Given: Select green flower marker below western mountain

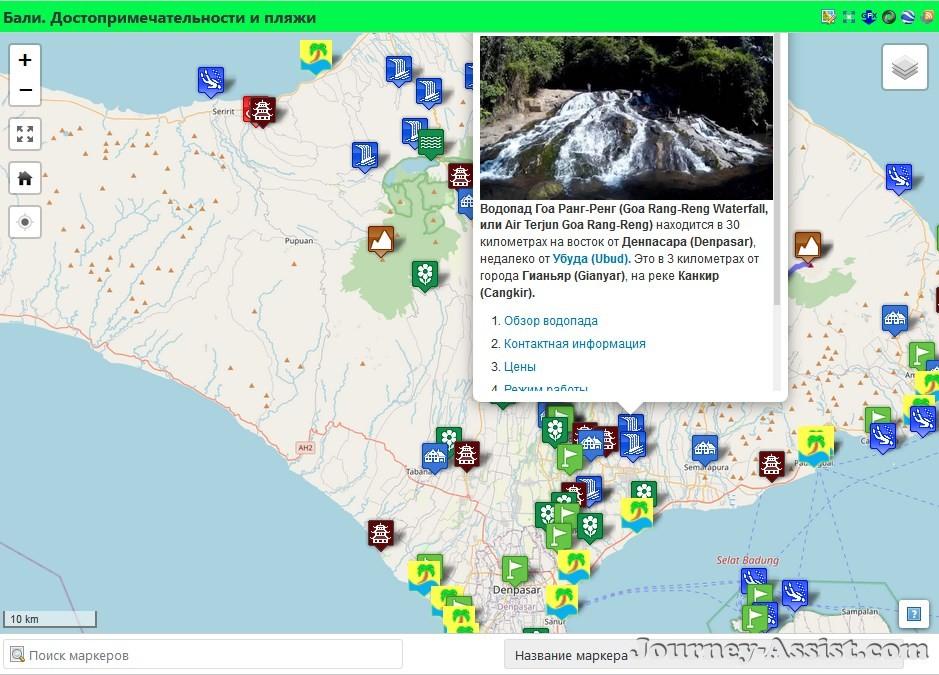Looking at the screenshot, I should [x=425, y=276].
